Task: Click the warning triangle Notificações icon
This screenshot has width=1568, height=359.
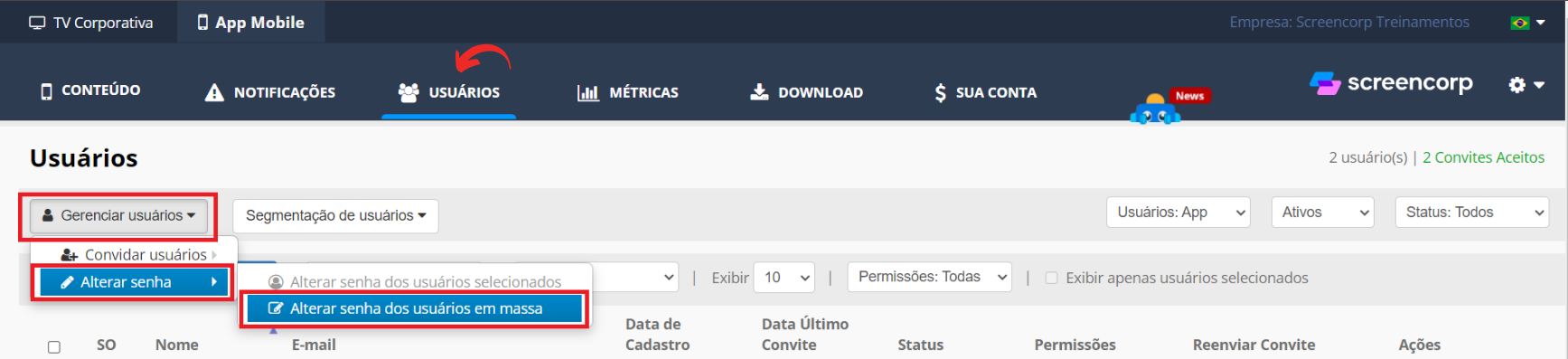Action: click(x=214, y=92)
